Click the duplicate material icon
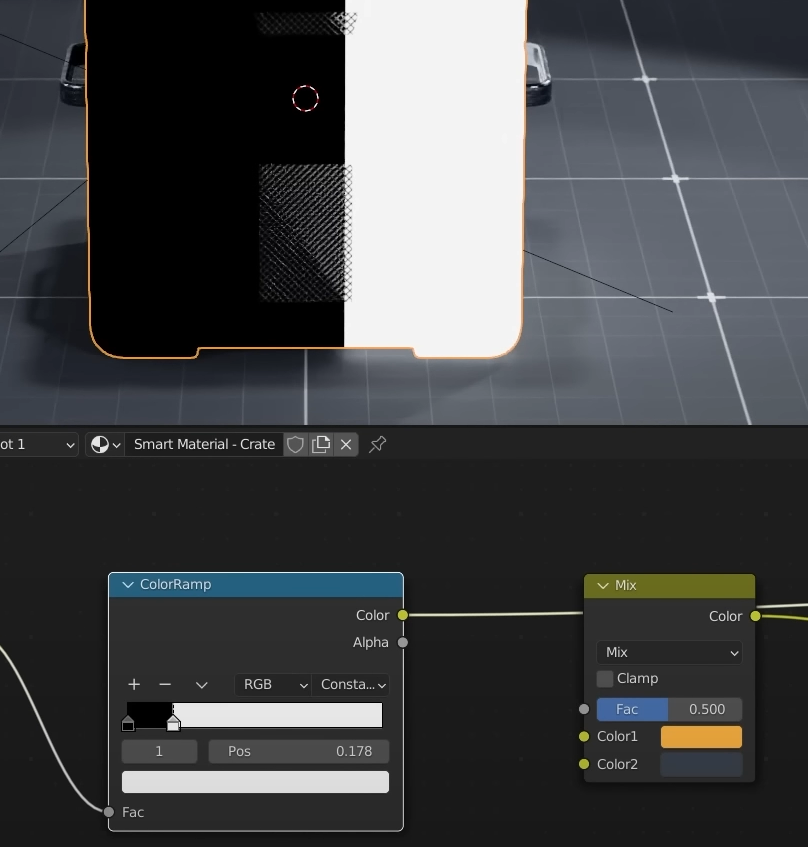This screenshot has height=847, width=808. 321,444
